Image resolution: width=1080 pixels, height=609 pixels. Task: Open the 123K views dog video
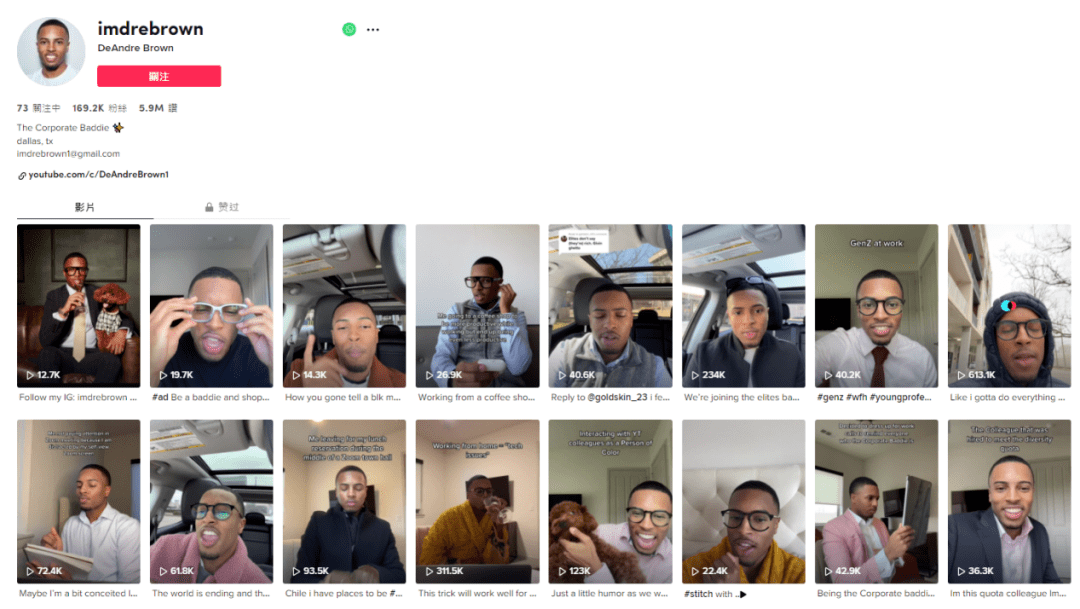tap(610, 502)
